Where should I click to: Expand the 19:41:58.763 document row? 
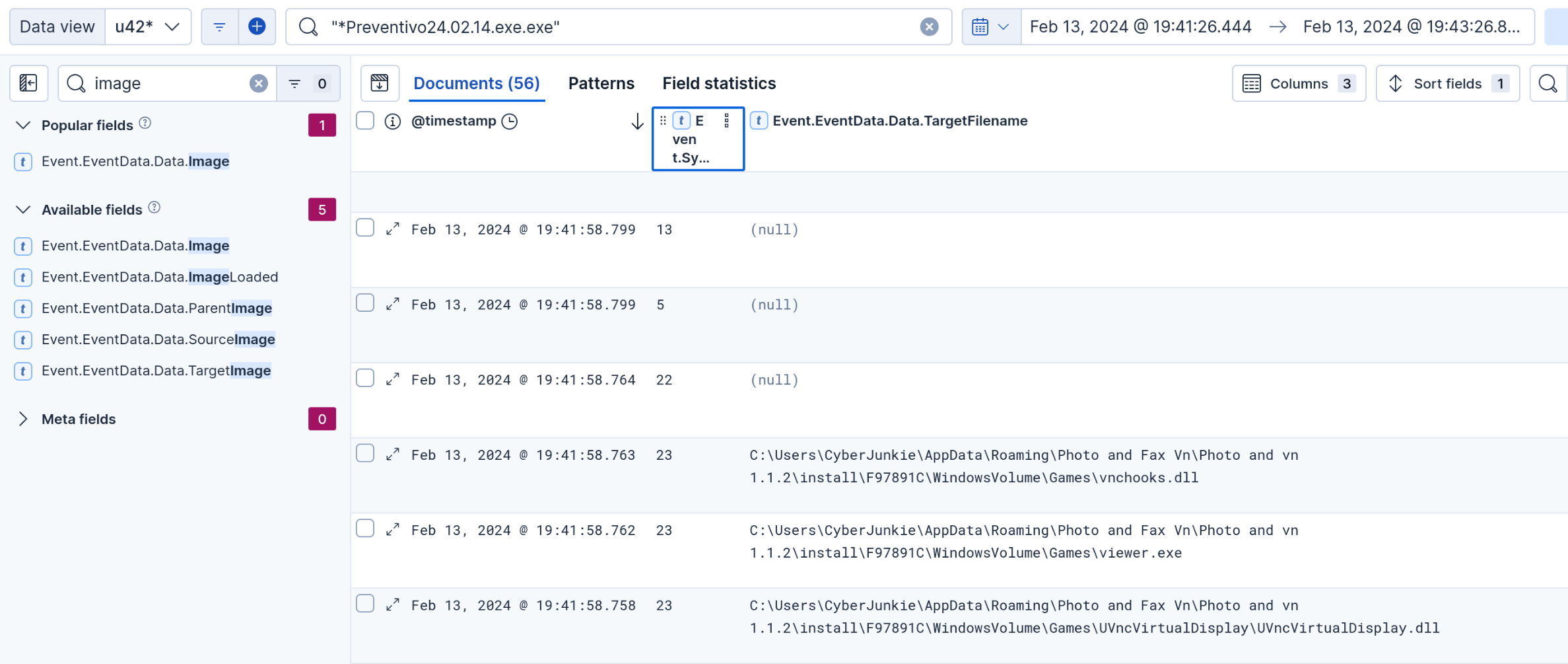point(393,454)
